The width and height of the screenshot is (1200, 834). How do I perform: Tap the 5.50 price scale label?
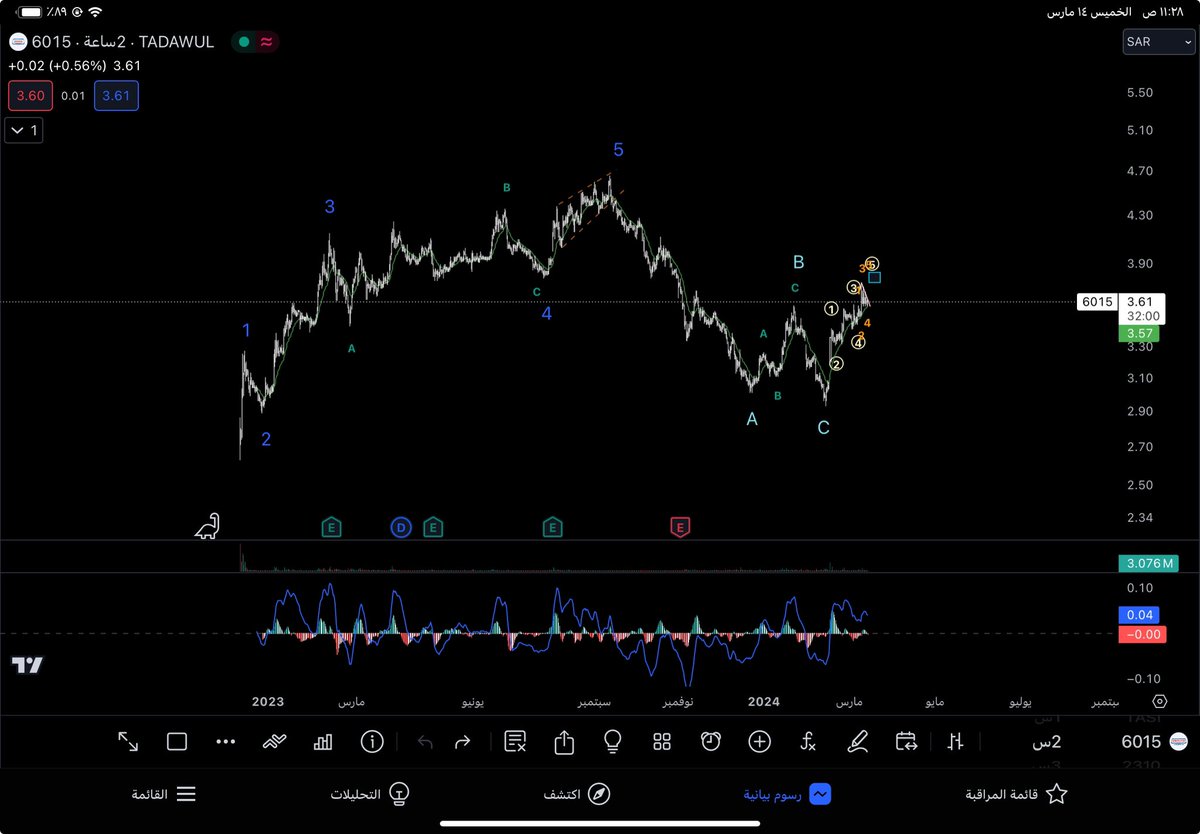[x=1141, y=93]
